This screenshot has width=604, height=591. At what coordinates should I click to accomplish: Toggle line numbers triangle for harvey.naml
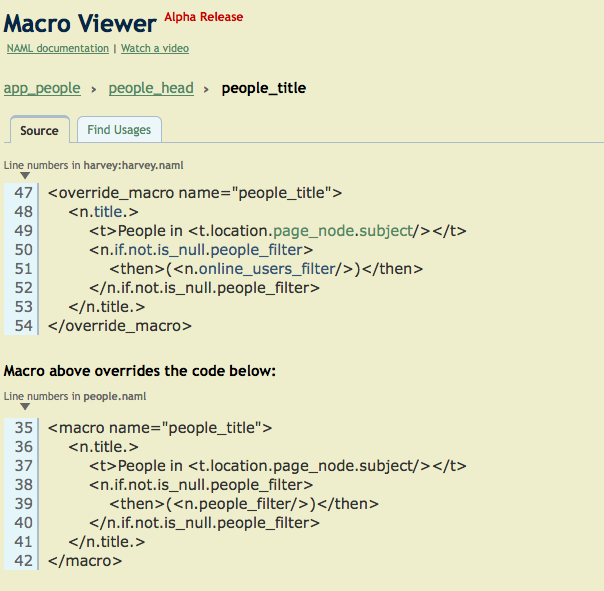pyautogui.click(x=25, y=176)
